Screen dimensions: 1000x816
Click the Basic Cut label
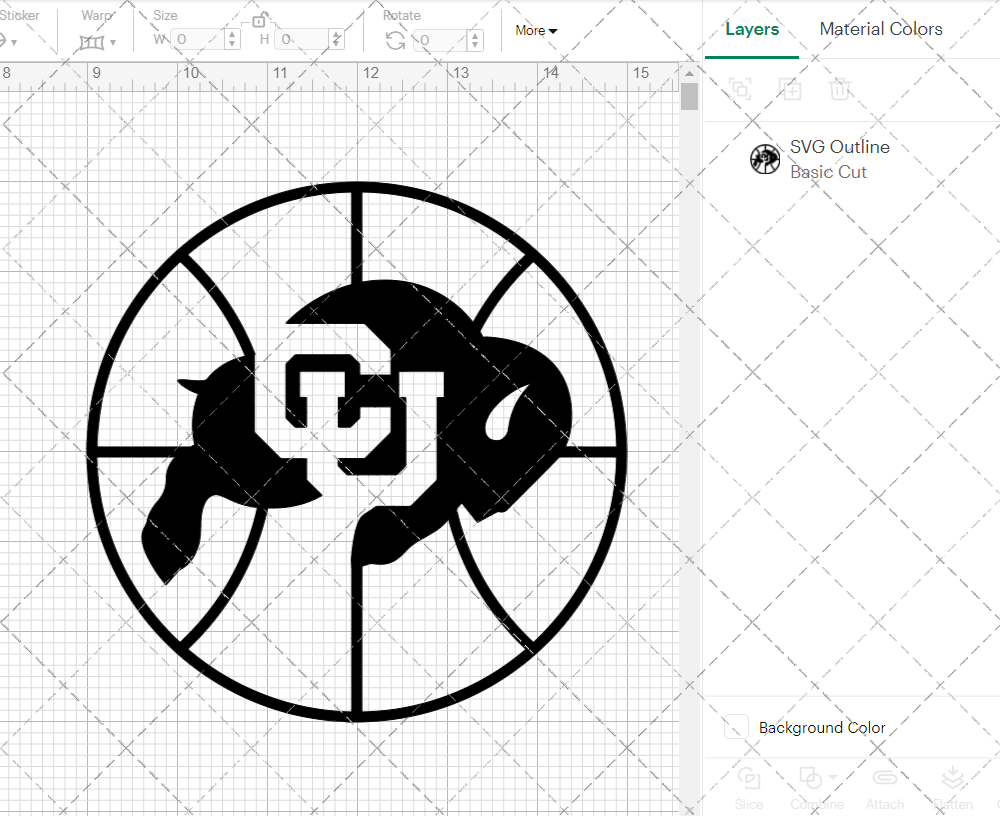point(828,172)
